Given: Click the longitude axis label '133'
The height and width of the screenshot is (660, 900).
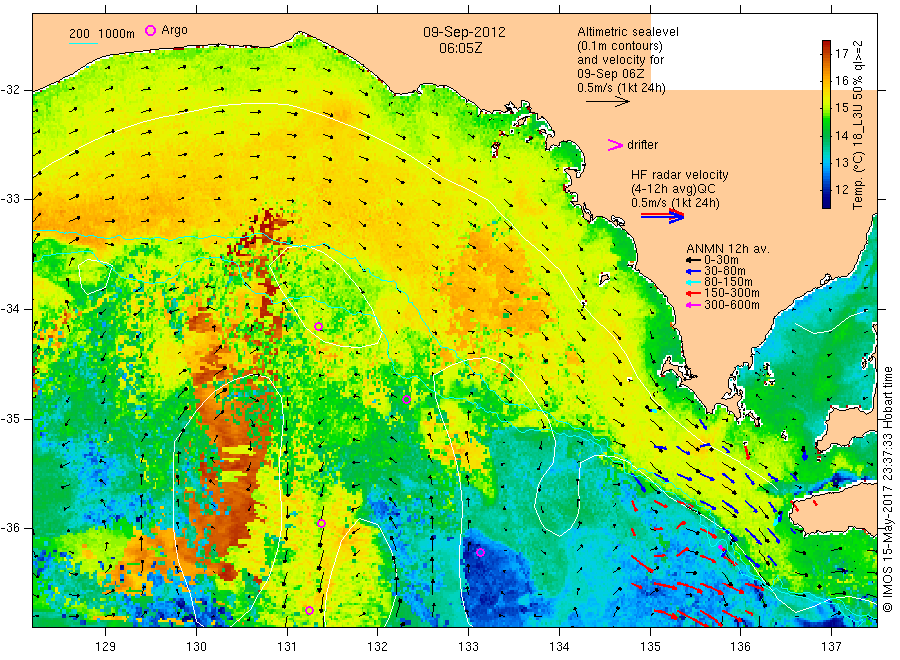Looking at the screenshot, I should pyautogui.click(x=468, y=647).
